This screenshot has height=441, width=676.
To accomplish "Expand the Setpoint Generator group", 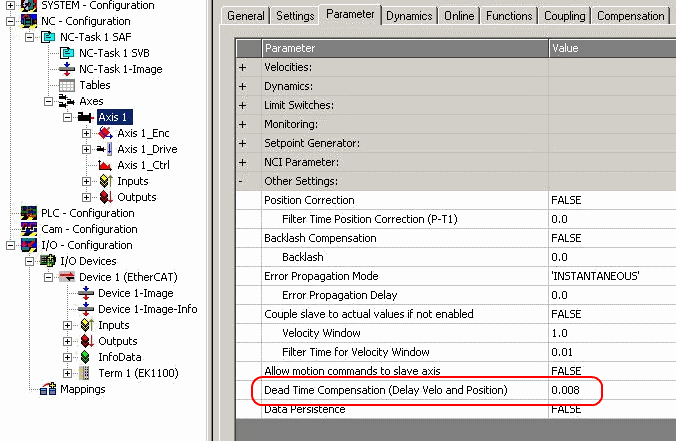I will coord(243,143).
